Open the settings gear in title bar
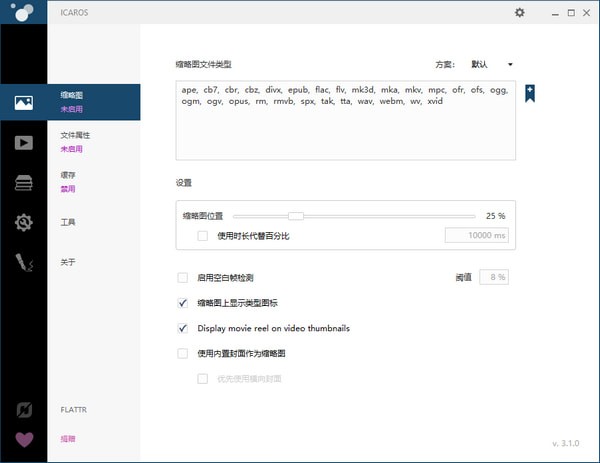600x463 pixels. click(519, 13)
